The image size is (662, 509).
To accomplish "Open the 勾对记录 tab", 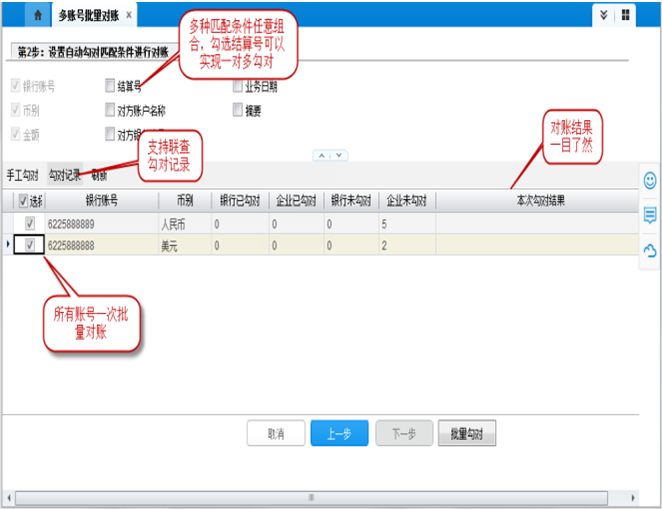I will (x=65, y=175).
